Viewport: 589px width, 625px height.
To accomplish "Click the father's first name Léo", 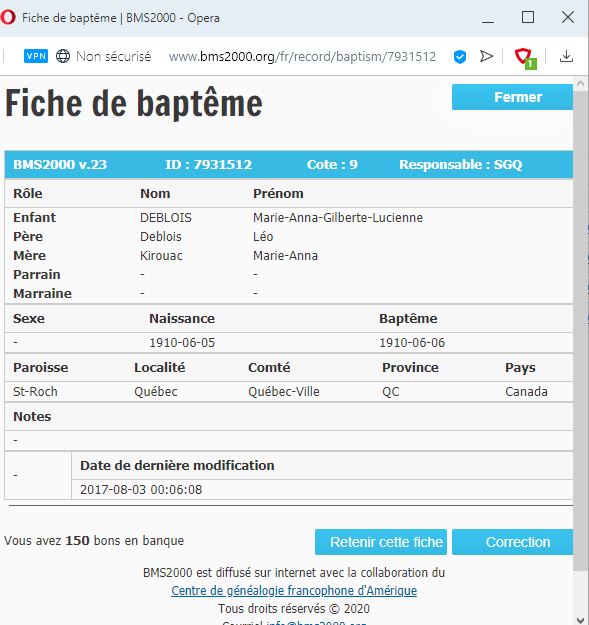I will 263,236.
